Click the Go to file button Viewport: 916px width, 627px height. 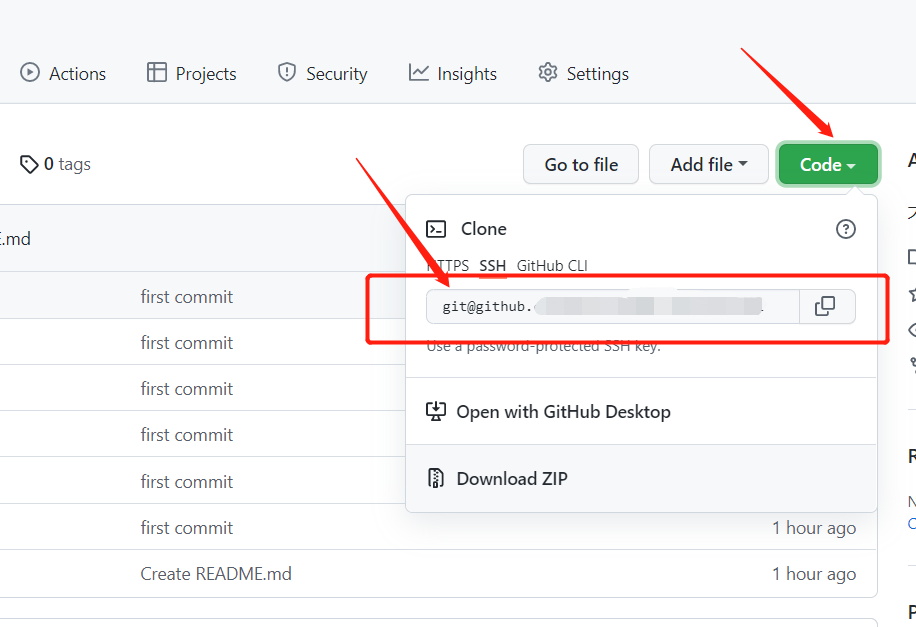point(581,165)
